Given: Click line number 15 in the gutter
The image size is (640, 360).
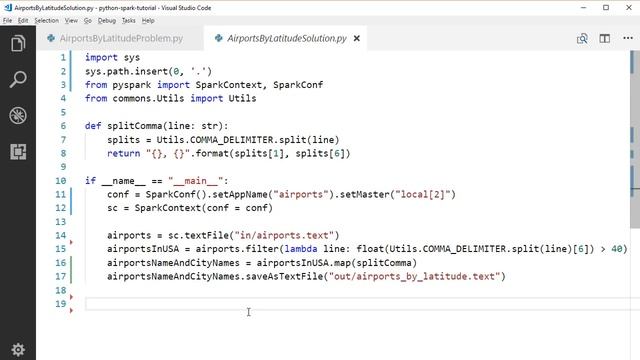Looking at the screenshot, I should click(x=60, y=249).
